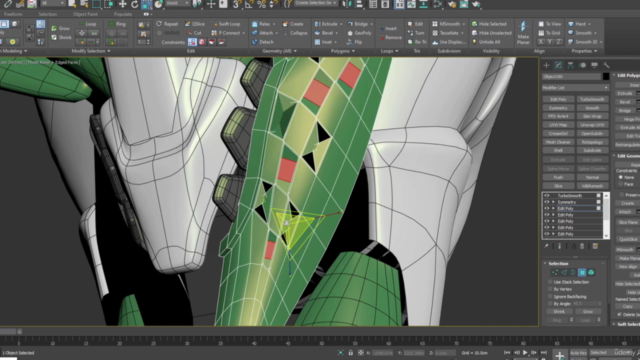Viewport: 640px width, 360px height.
Task: Click Unhide All in Visibility panel
Action: [x=486, y=42]
